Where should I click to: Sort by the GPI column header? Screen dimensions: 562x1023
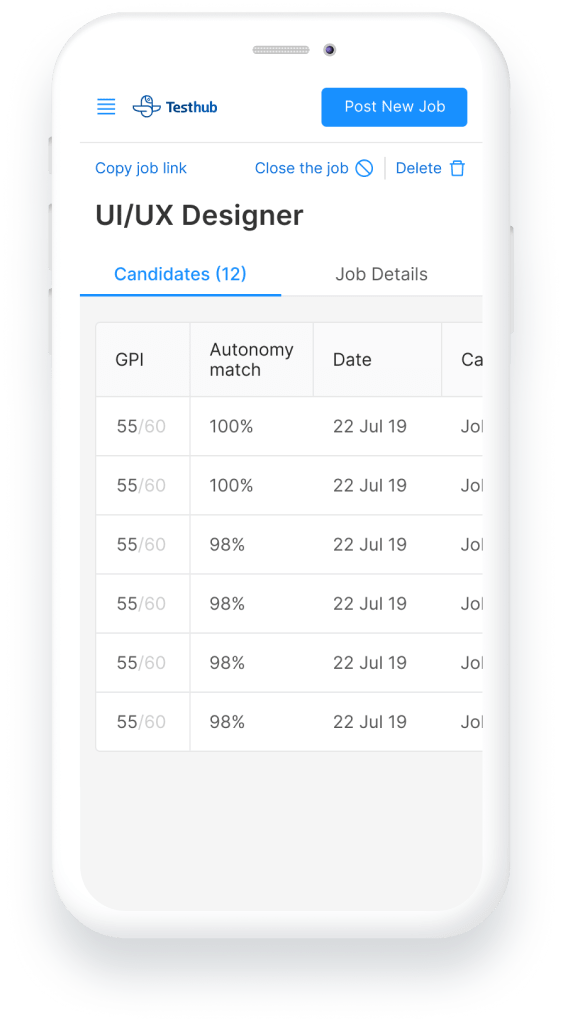(x=129, y=359)
